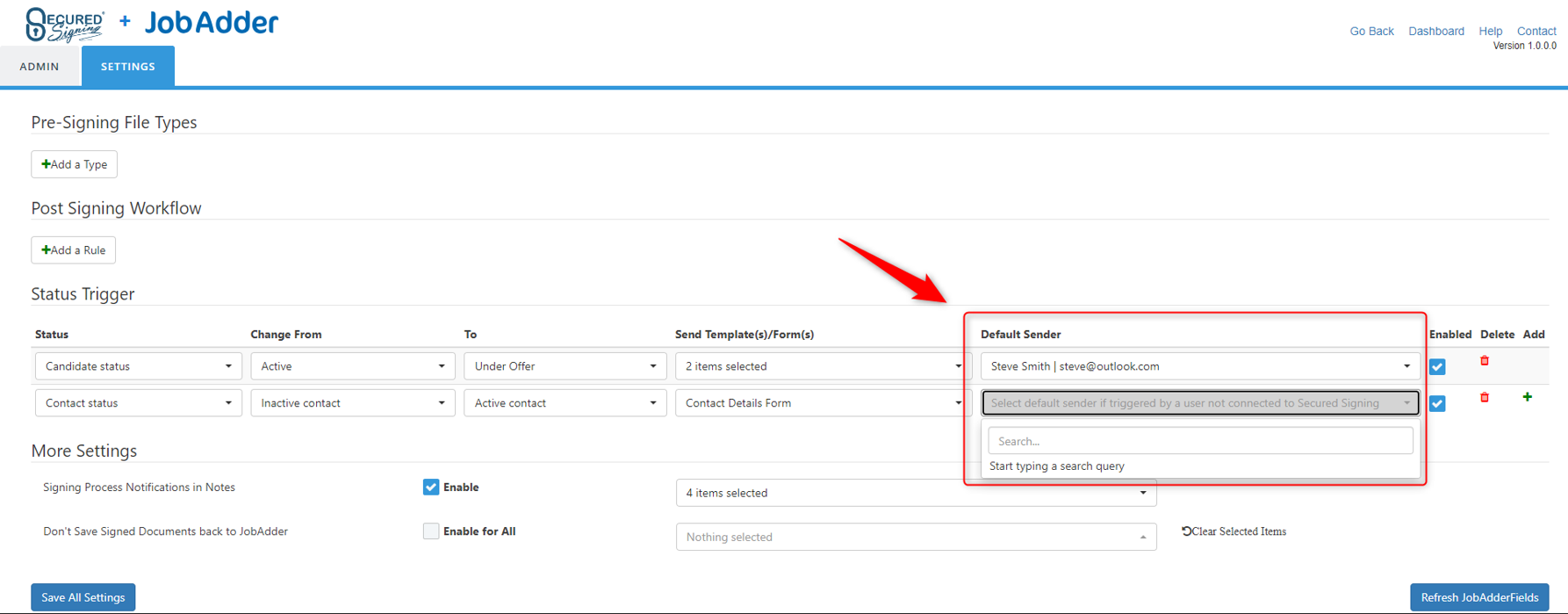Screen dimensions: 1568x614
Task: Open the Dashboard link
Action: click(x=1436, y=31)
